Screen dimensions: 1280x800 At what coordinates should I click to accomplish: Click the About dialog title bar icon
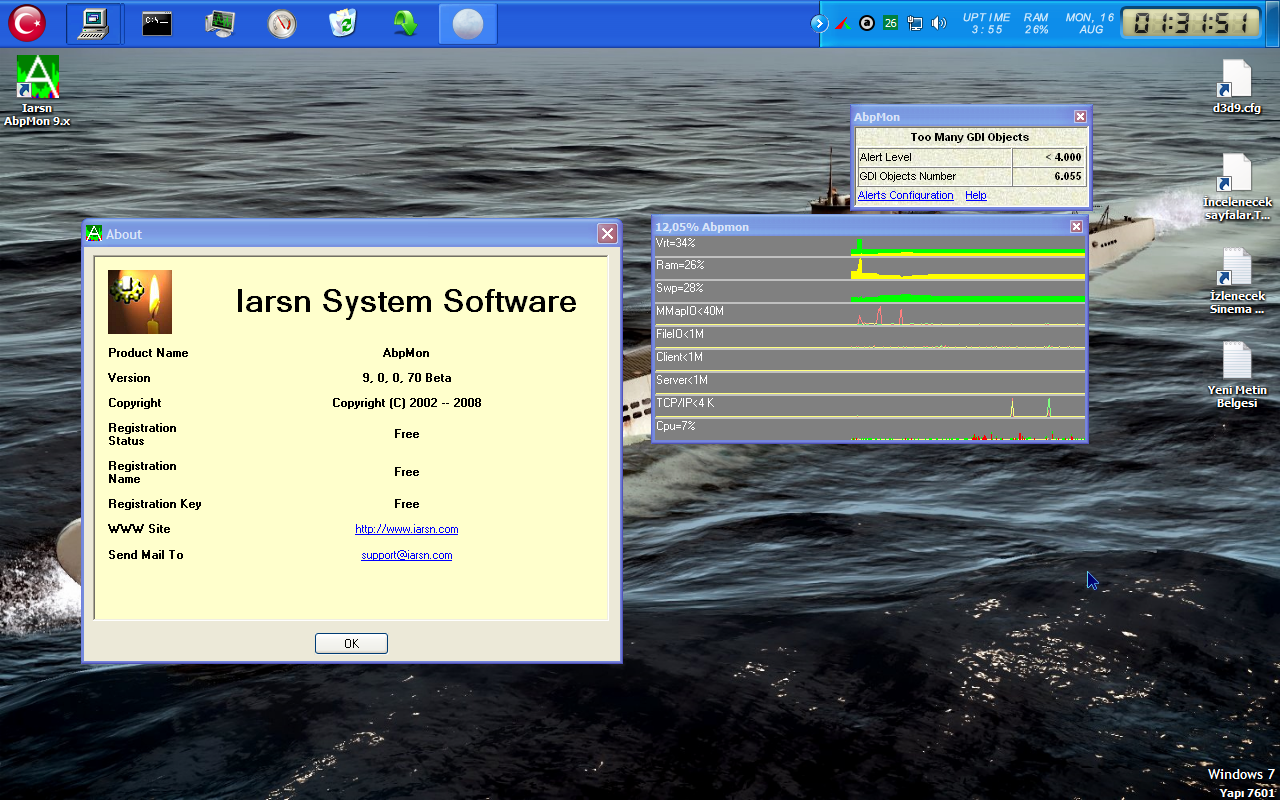pyautogui.click(x=93, y=233)
